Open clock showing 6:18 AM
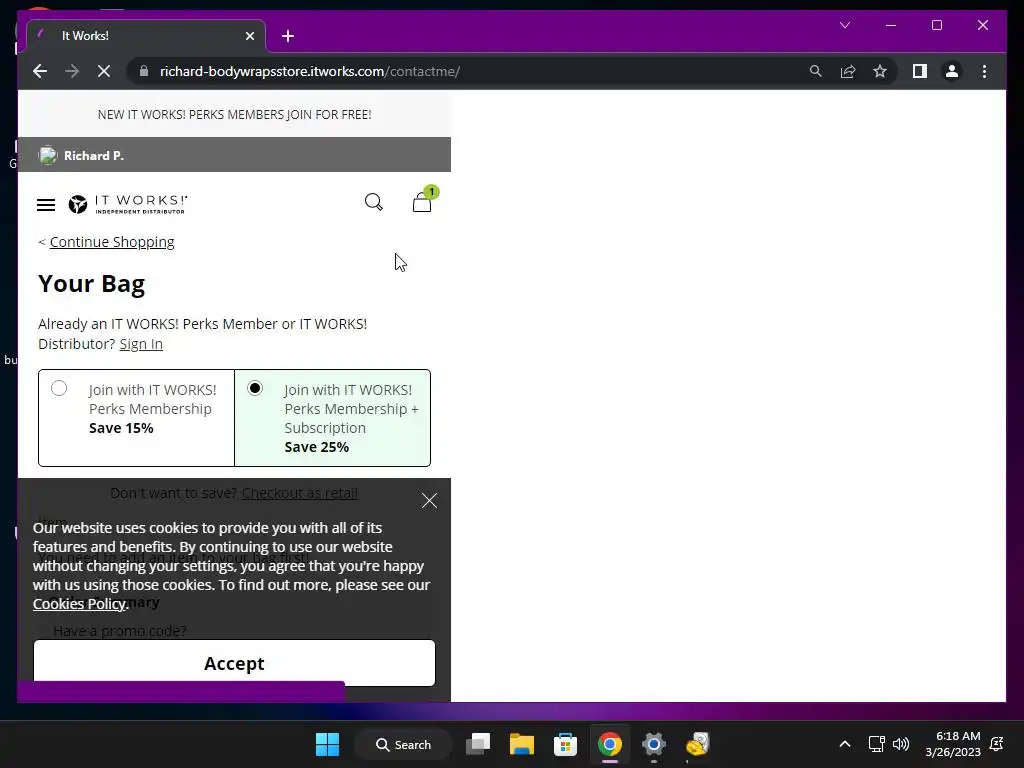The width and height of the screenshot is (1024, 768). [x=953, y=744]
